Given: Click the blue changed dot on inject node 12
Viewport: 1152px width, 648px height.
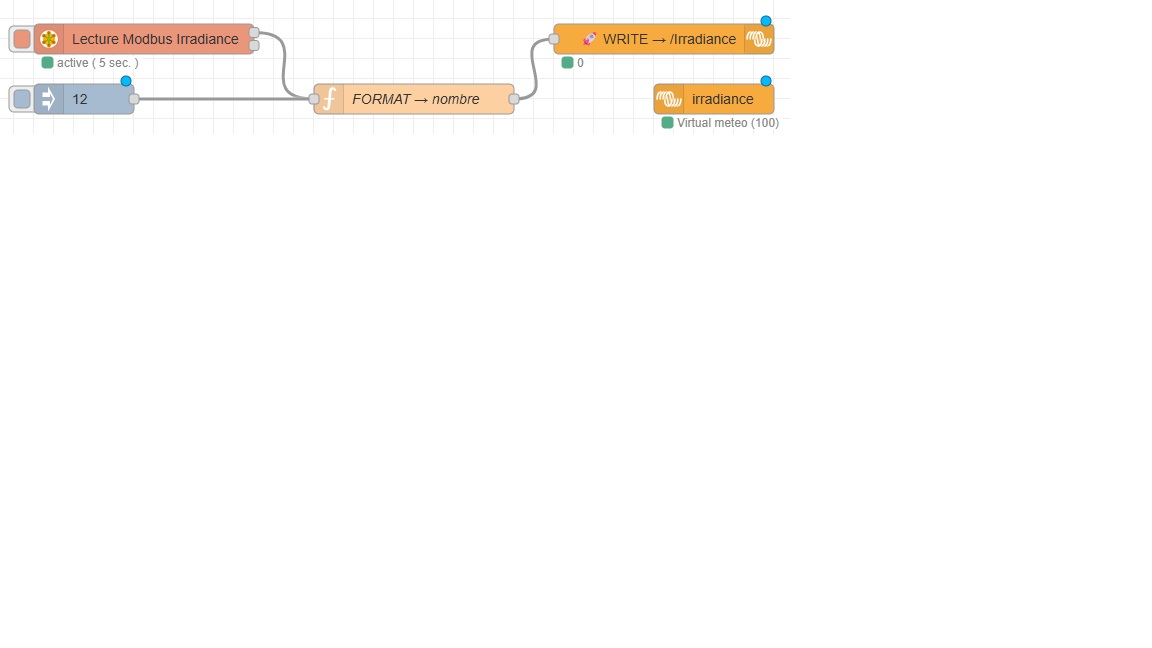Looking at the screenshot, I should click(x=126, y=81).
